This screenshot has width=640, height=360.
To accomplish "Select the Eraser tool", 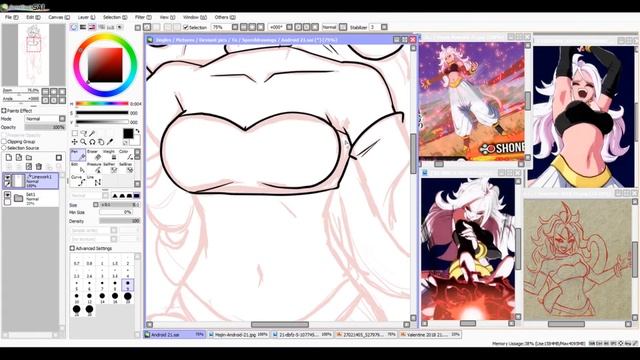I will (94, 155).
